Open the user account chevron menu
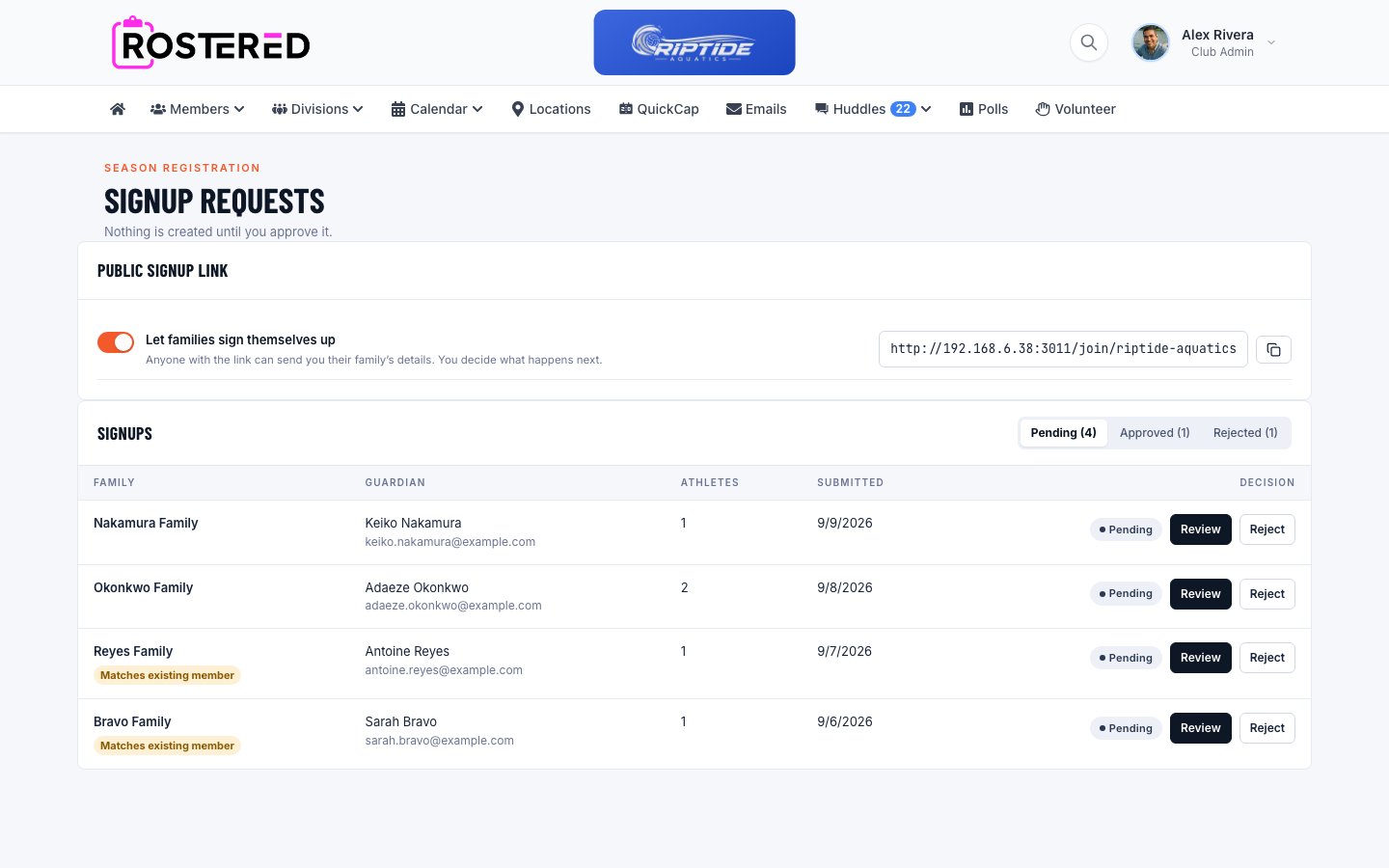Viewport: 1389px width, 868px height. point(1271,42)
